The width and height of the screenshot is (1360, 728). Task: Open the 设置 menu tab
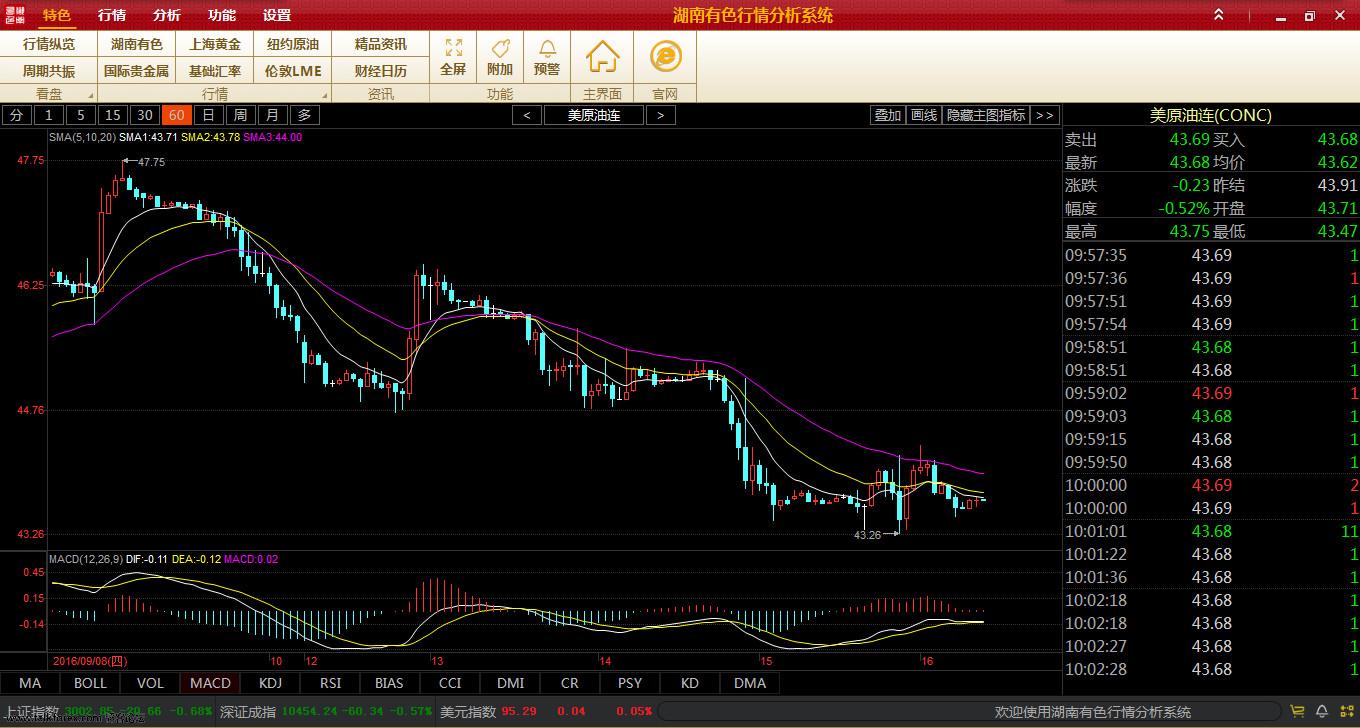coord(277,15)
